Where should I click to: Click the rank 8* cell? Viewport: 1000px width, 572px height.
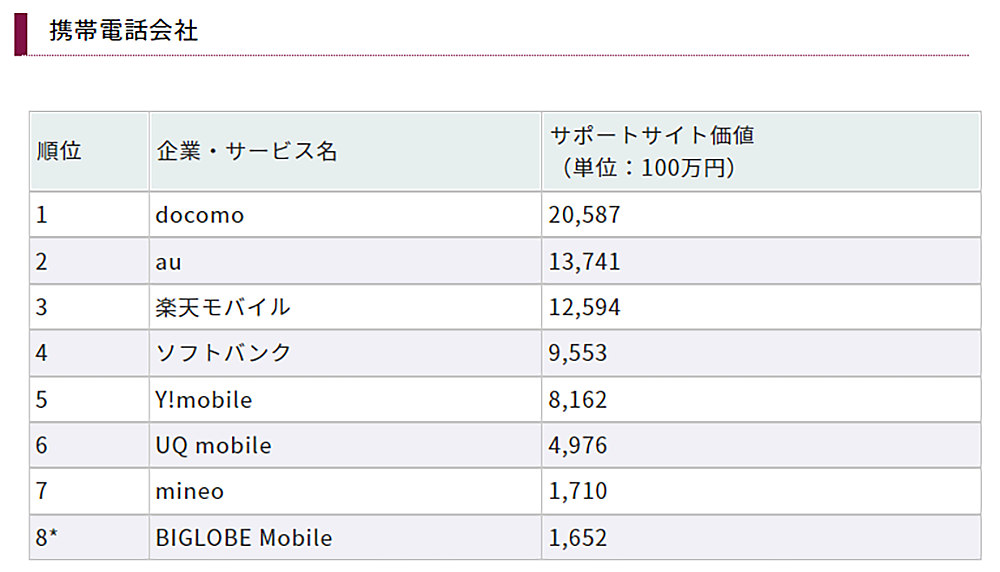49,538
